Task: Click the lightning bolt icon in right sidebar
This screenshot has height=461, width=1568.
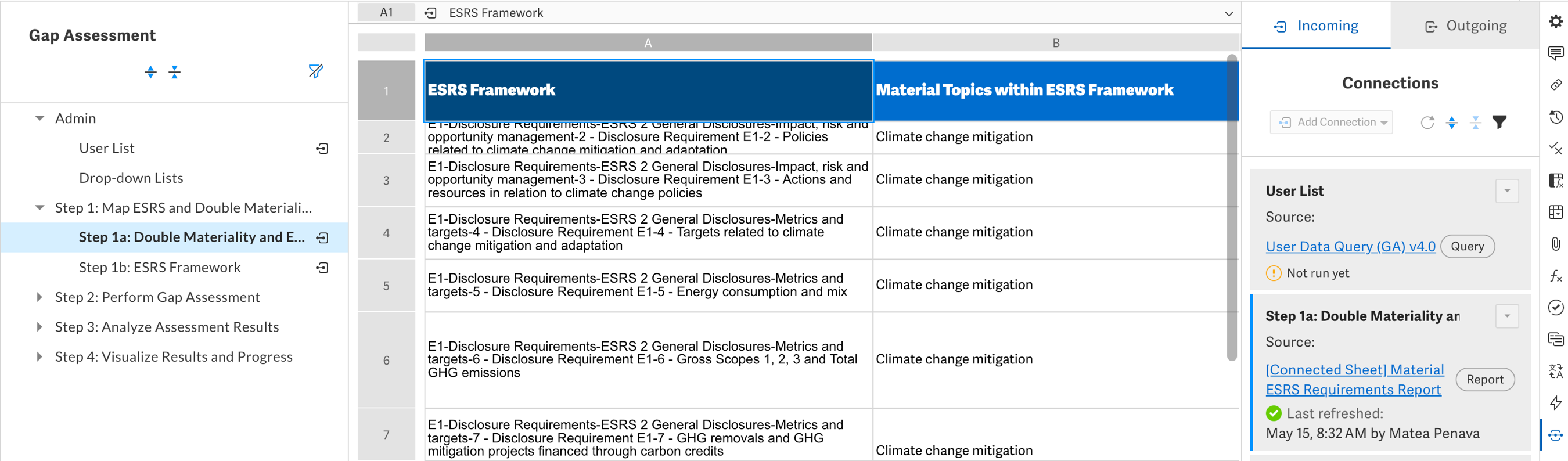Action: coord(1555,402)
